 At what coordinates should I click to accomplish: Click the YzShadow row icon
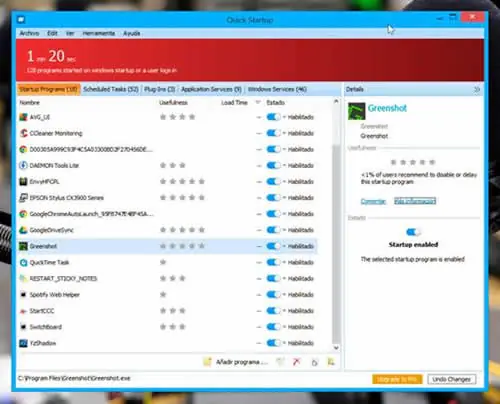click(23, 343)
